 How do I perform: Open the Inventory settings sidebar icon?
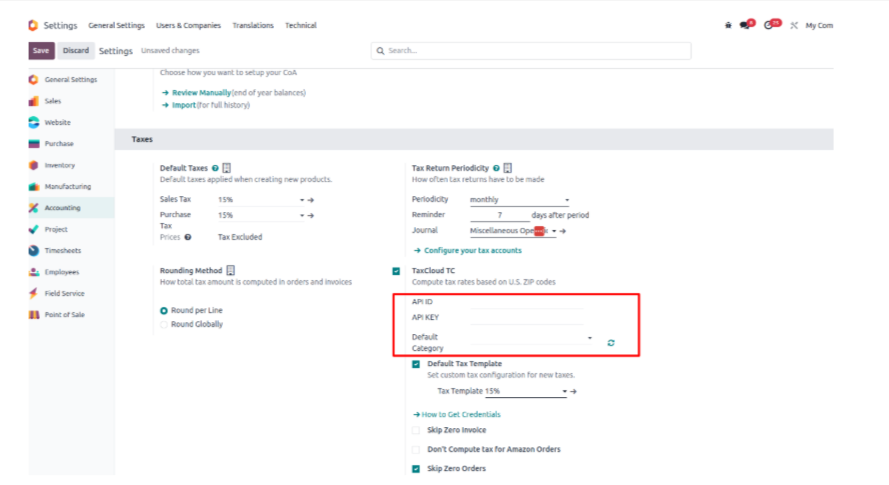coord(34,165)
